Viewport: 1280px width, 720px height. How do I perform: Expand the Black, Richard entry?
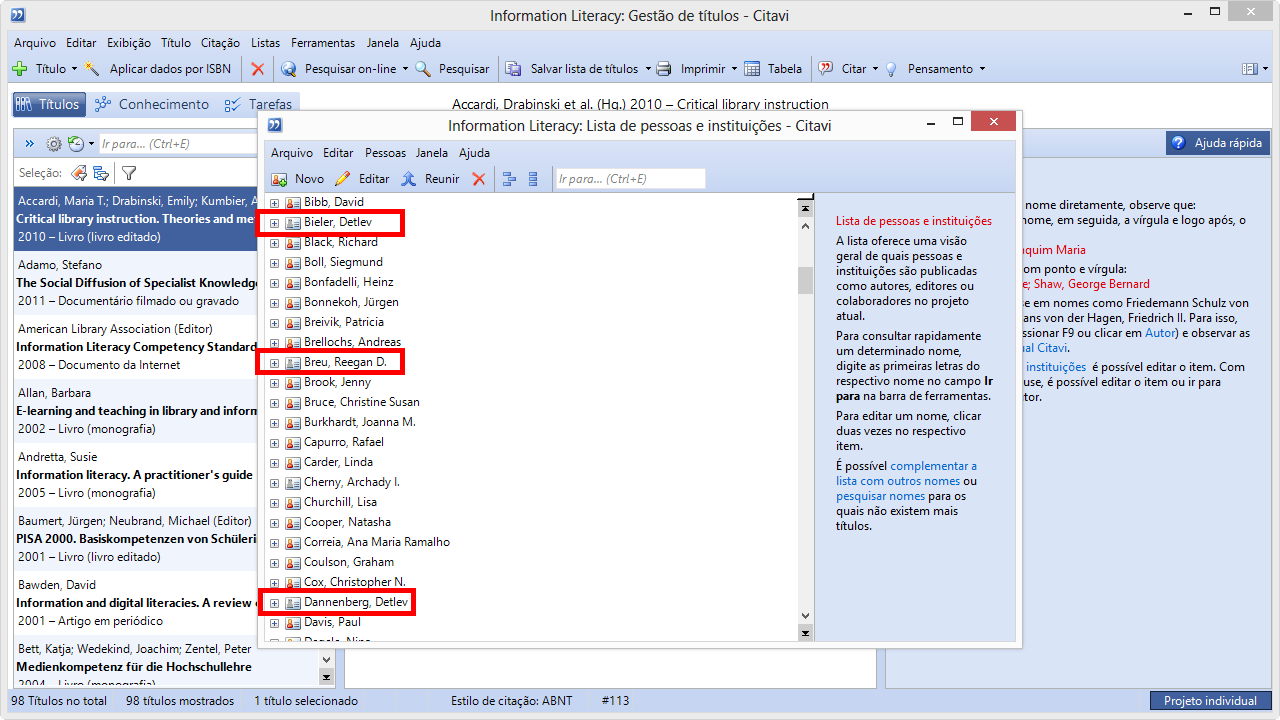tap(274, 243)
